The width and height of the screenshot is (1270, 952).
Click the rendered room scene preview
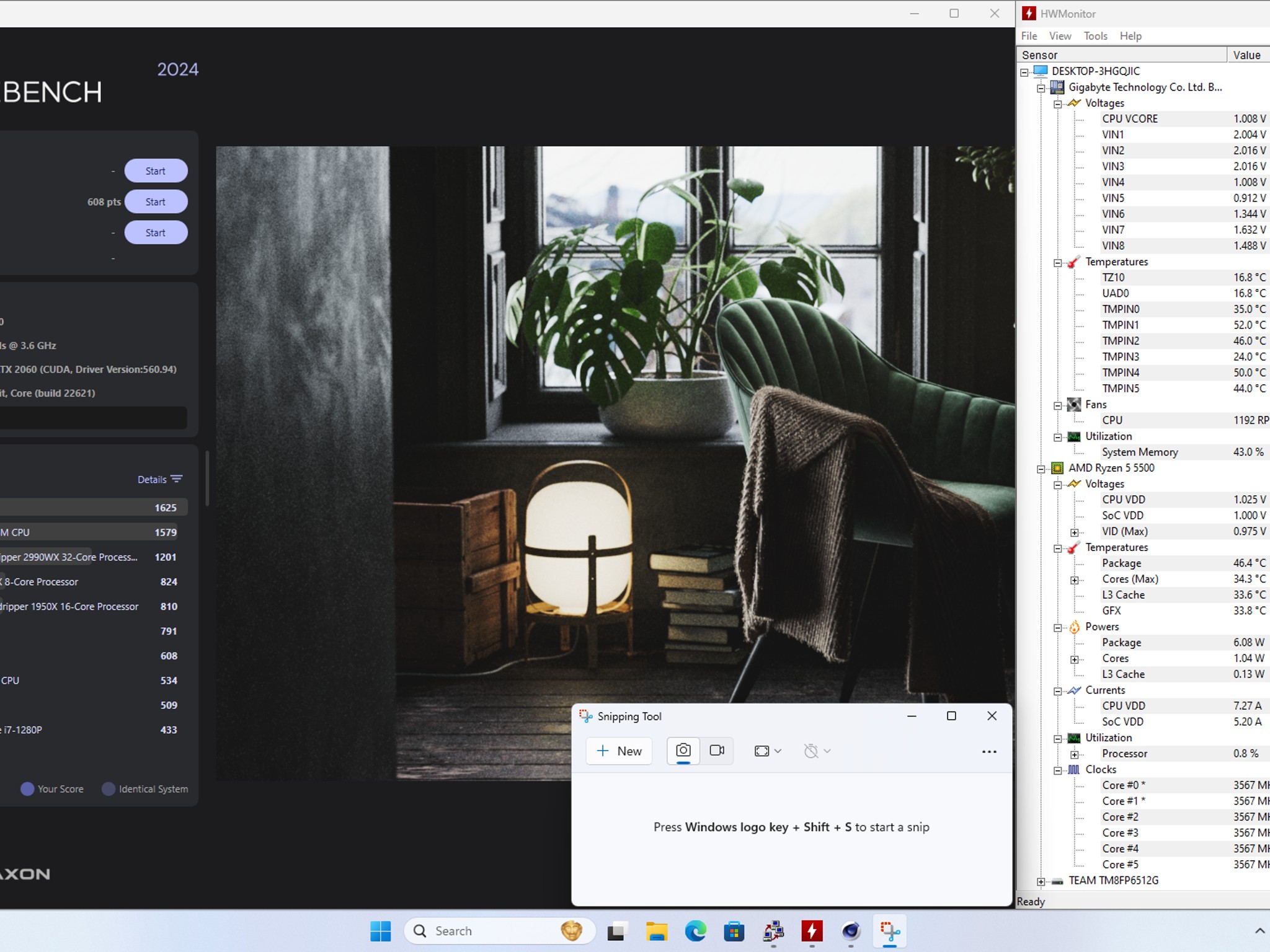[x=615, y=463]
